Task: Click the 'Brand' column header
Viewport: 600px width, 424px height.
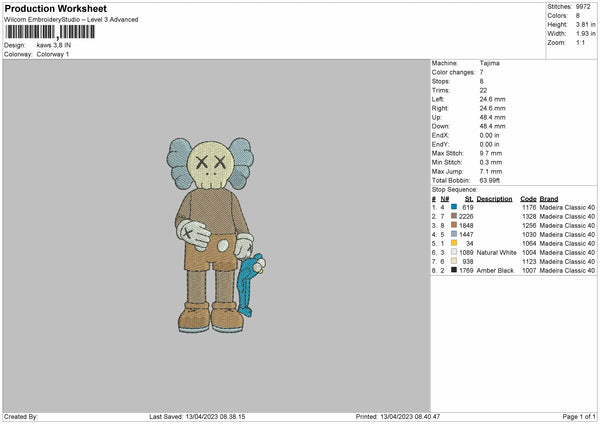Action: click(x=549, y=199)
